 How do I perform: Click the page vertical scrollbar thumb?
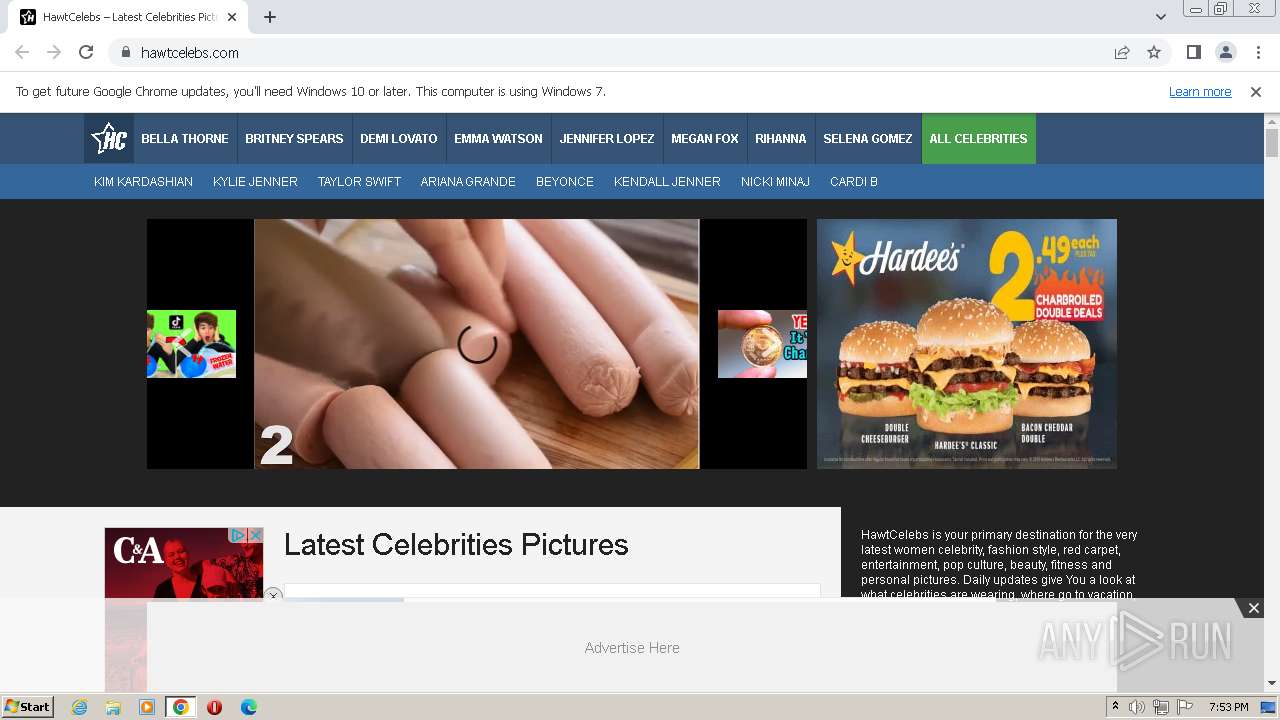[1271, 143]
